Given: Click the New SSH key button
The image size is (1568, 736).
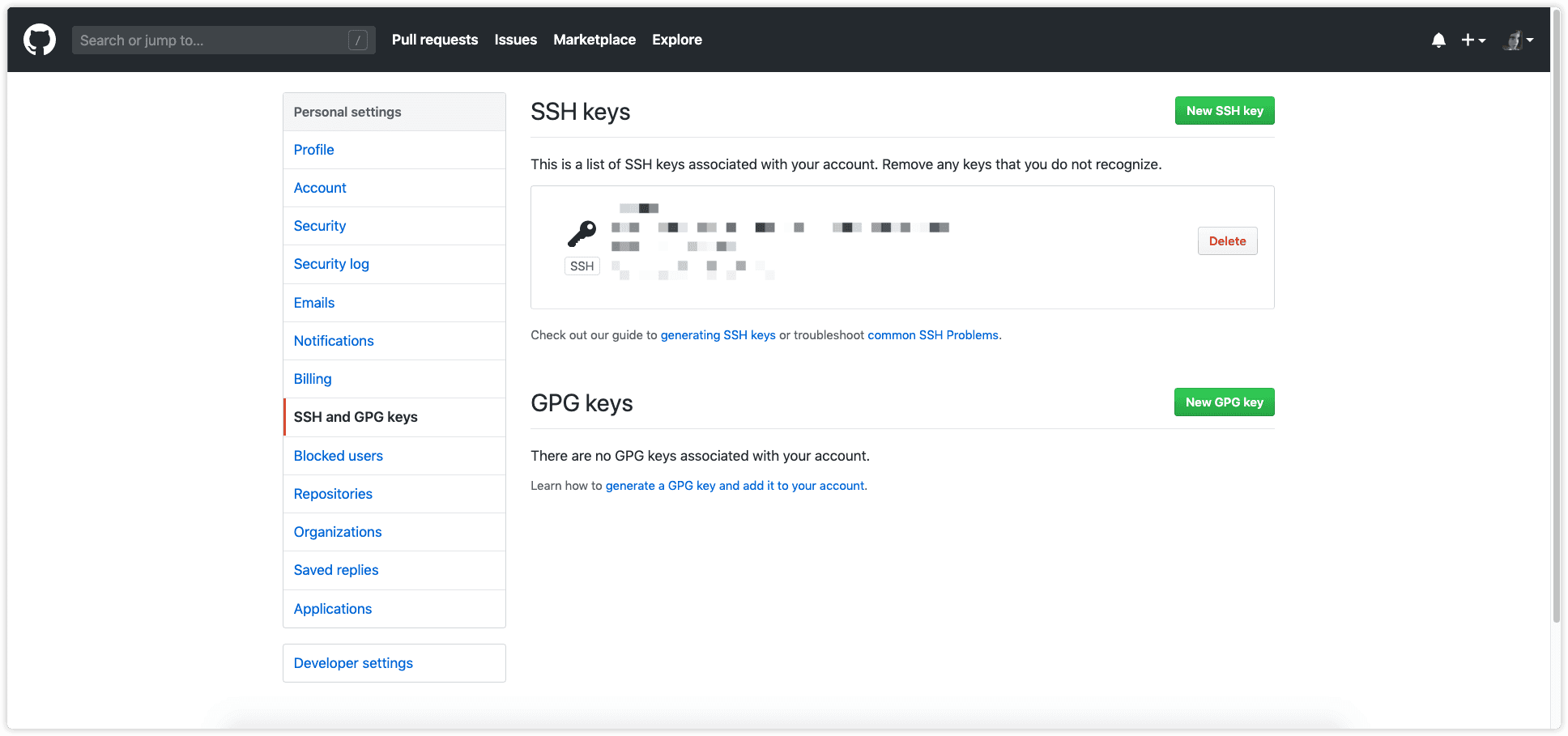Looking at the screenshot, I should point(1225,111).
